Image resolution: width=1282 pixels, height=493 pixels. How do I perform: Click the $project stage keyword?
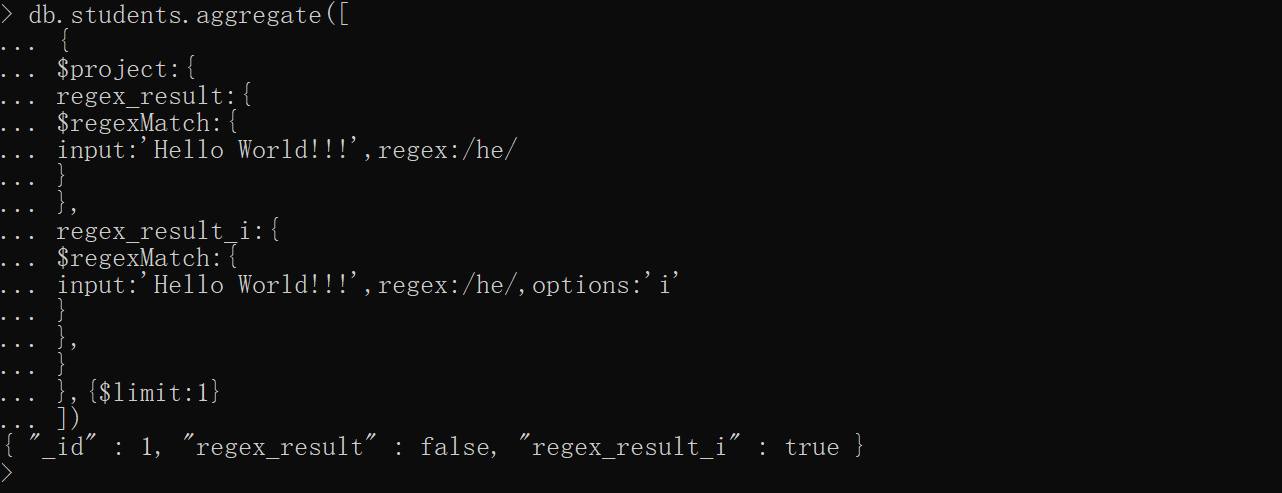(116, 70)
